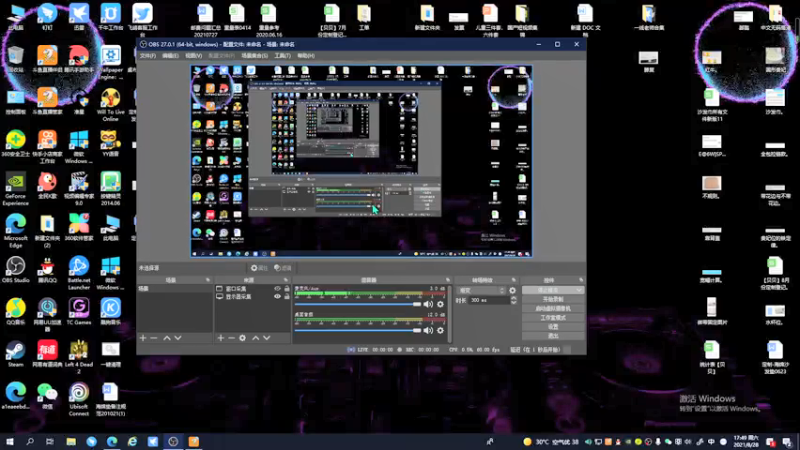Open the 编辑(E) menu in OBS
The image size is (800, 450).
(170, 56)
